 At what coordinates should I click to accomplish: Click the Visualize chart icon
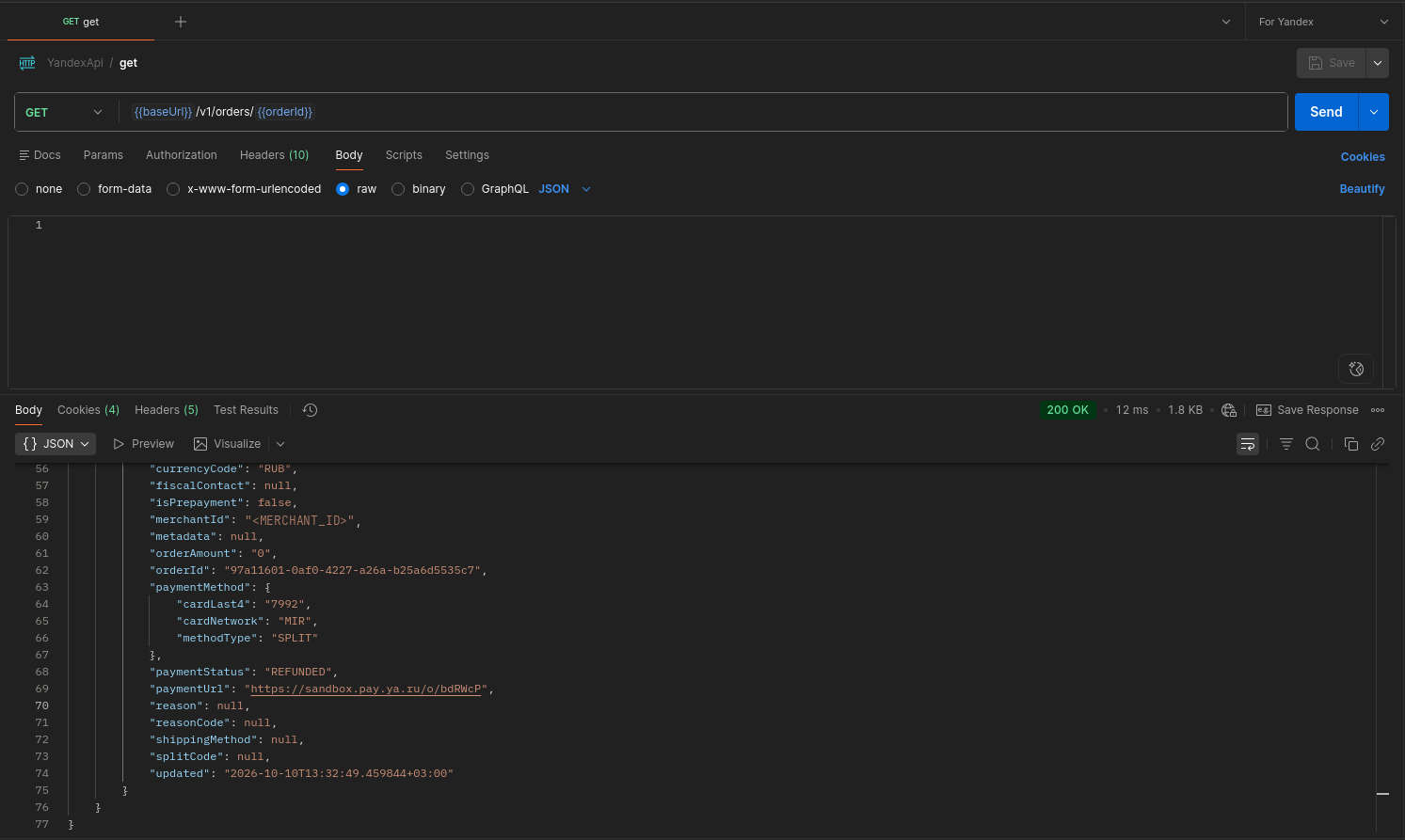click(x=200, y=444)
